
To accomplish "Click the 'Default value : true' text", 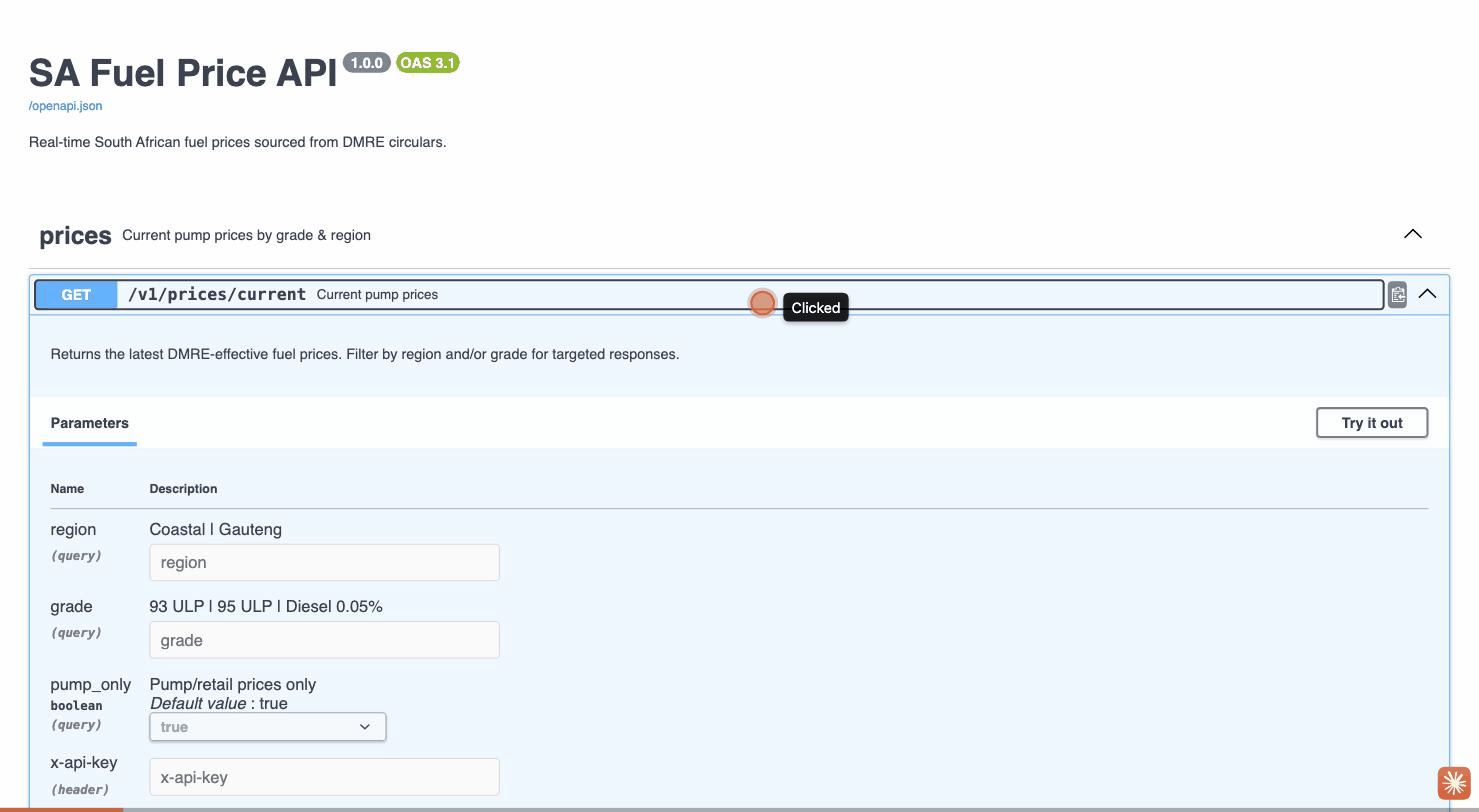I will click(219, 703).
